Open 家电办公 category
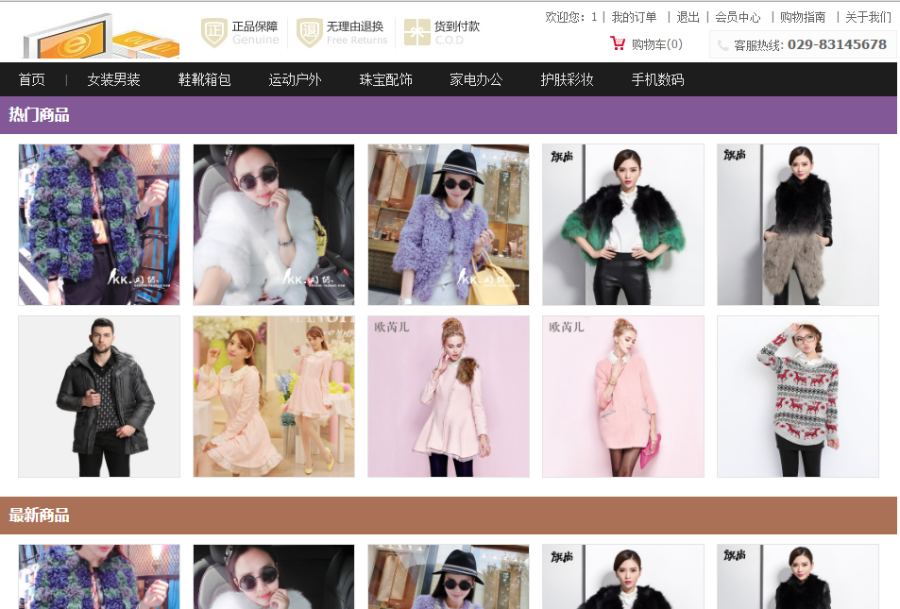This screenshot has height=609, width=900. coord(476,80)
